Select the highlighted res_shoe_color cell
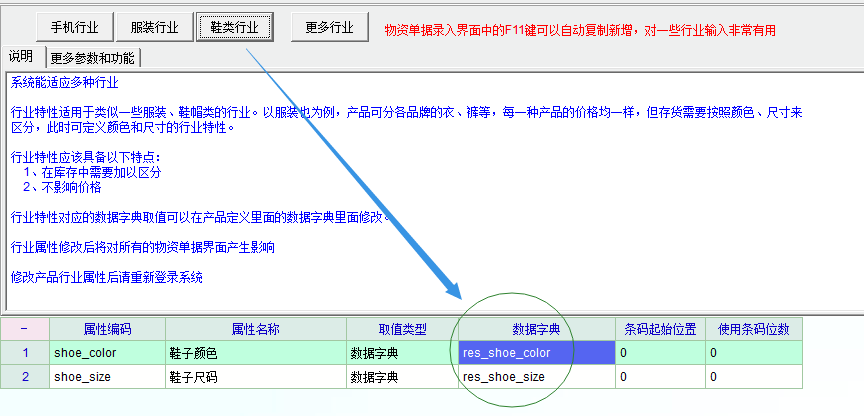This screenshot has height=416, width=864. click(x=535, y=353)
